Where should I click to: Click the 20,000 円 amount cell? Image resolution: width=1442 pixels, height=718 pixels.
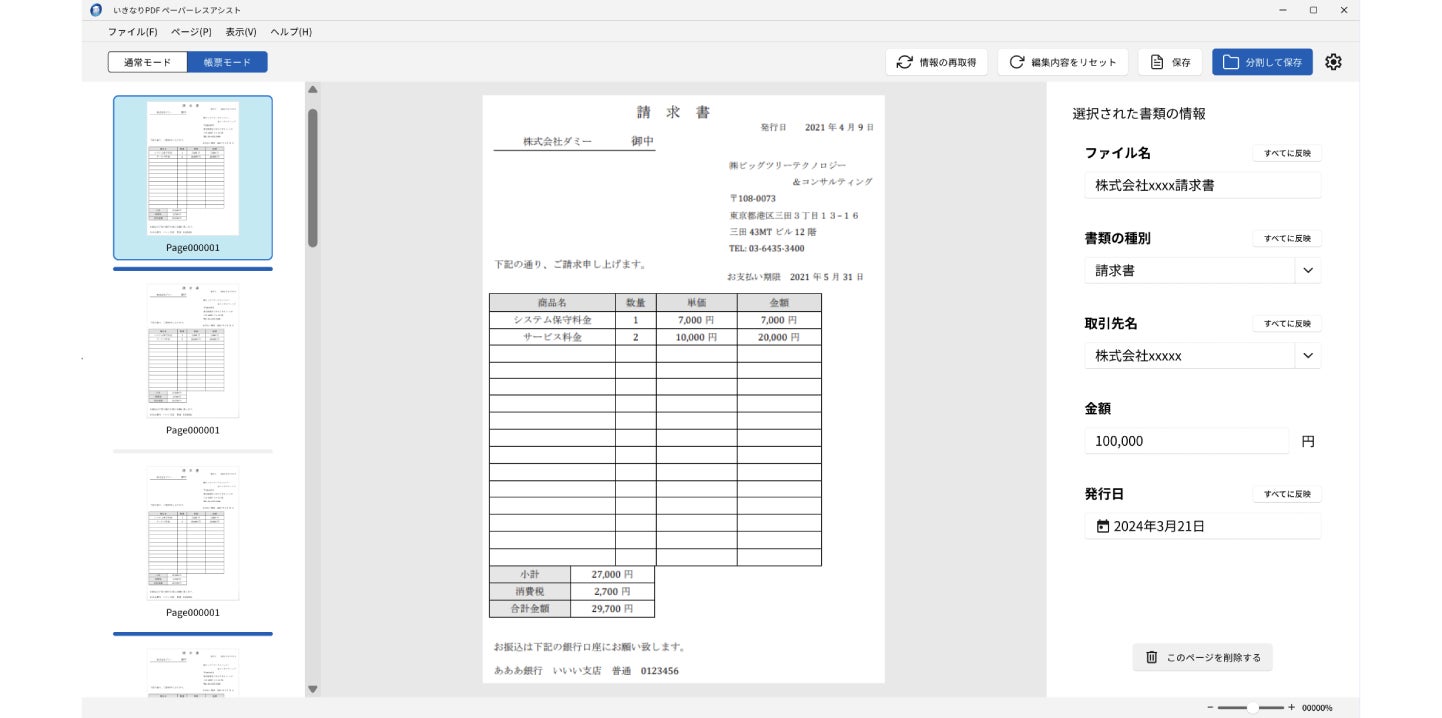779,337
